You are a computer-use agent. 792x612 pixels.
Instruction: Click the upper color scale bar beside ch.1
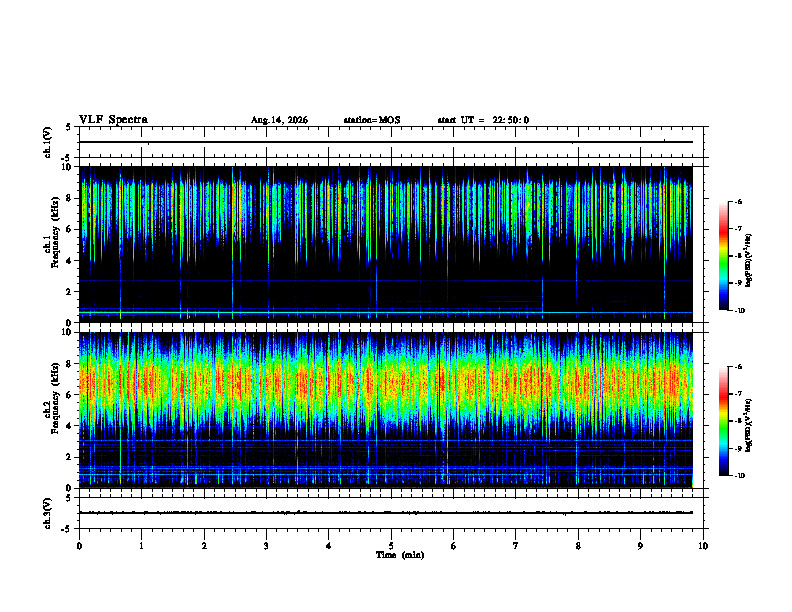[724, 256]
